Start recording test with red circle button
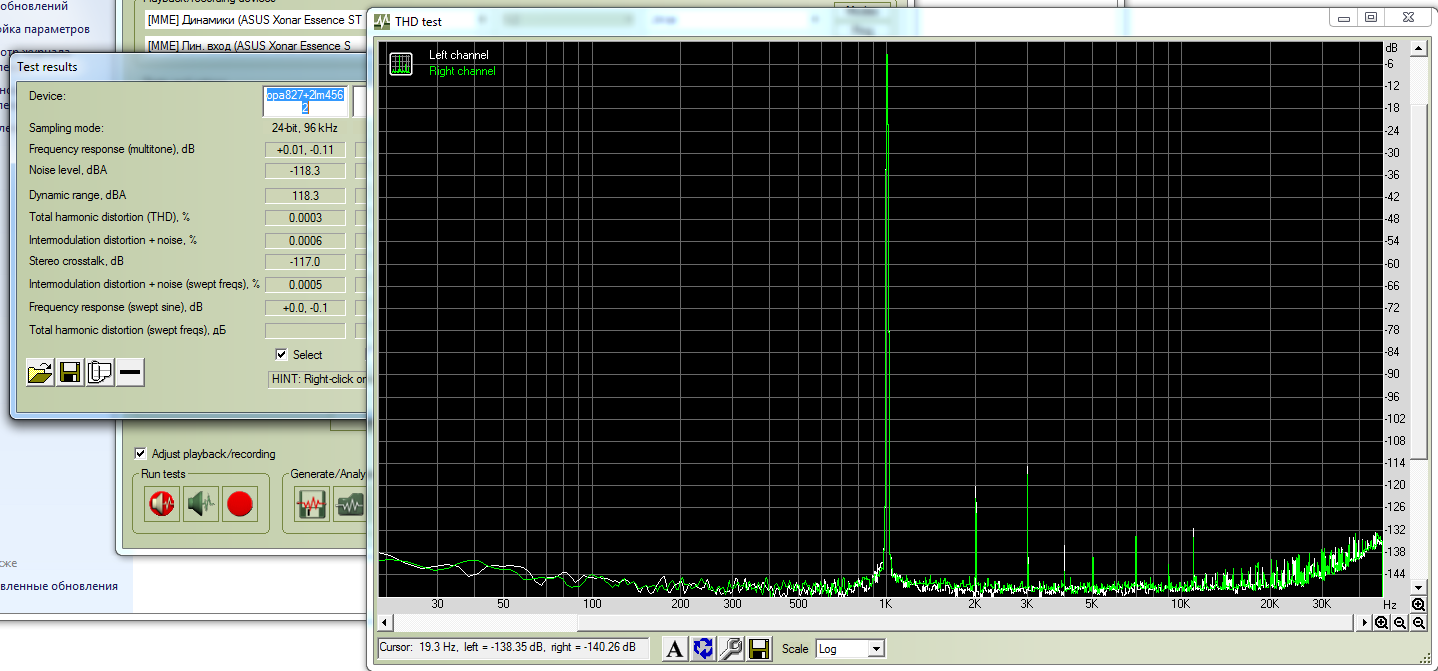 pos(239,504)
